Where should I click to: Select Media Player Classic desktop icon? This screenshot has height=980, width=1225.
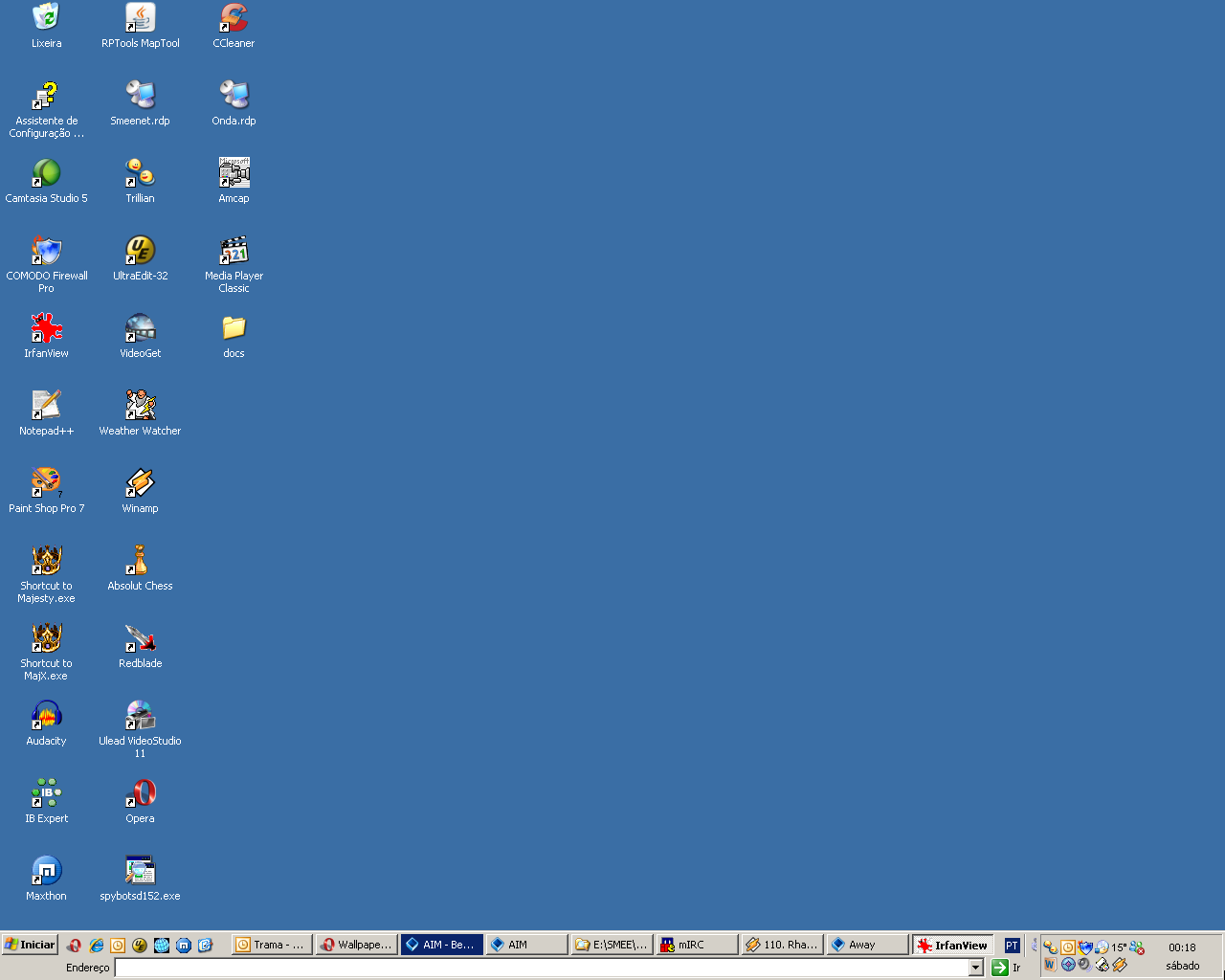(234, 263)
